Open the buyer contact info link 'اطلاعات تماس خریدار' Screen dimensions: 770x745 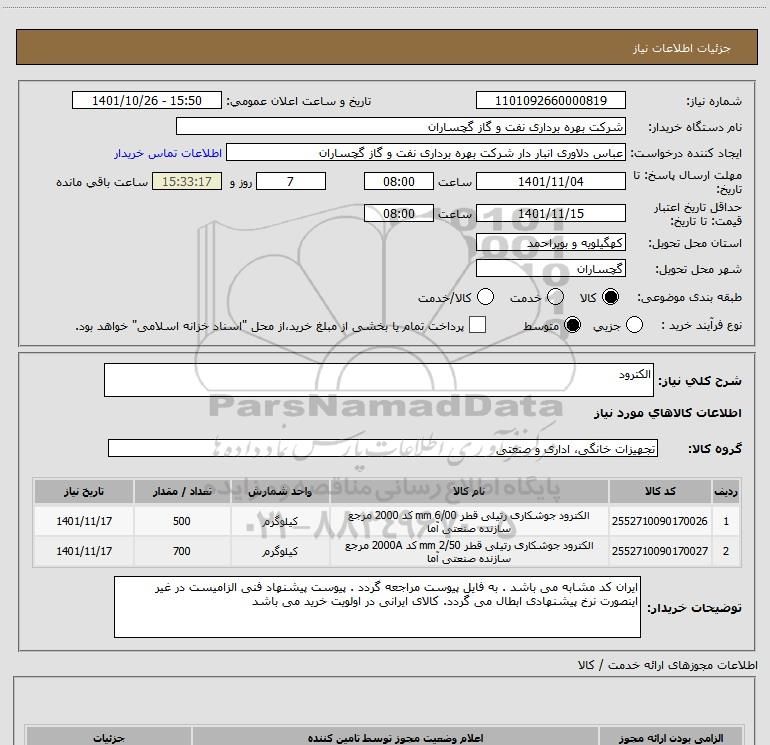tap(168, 153)
